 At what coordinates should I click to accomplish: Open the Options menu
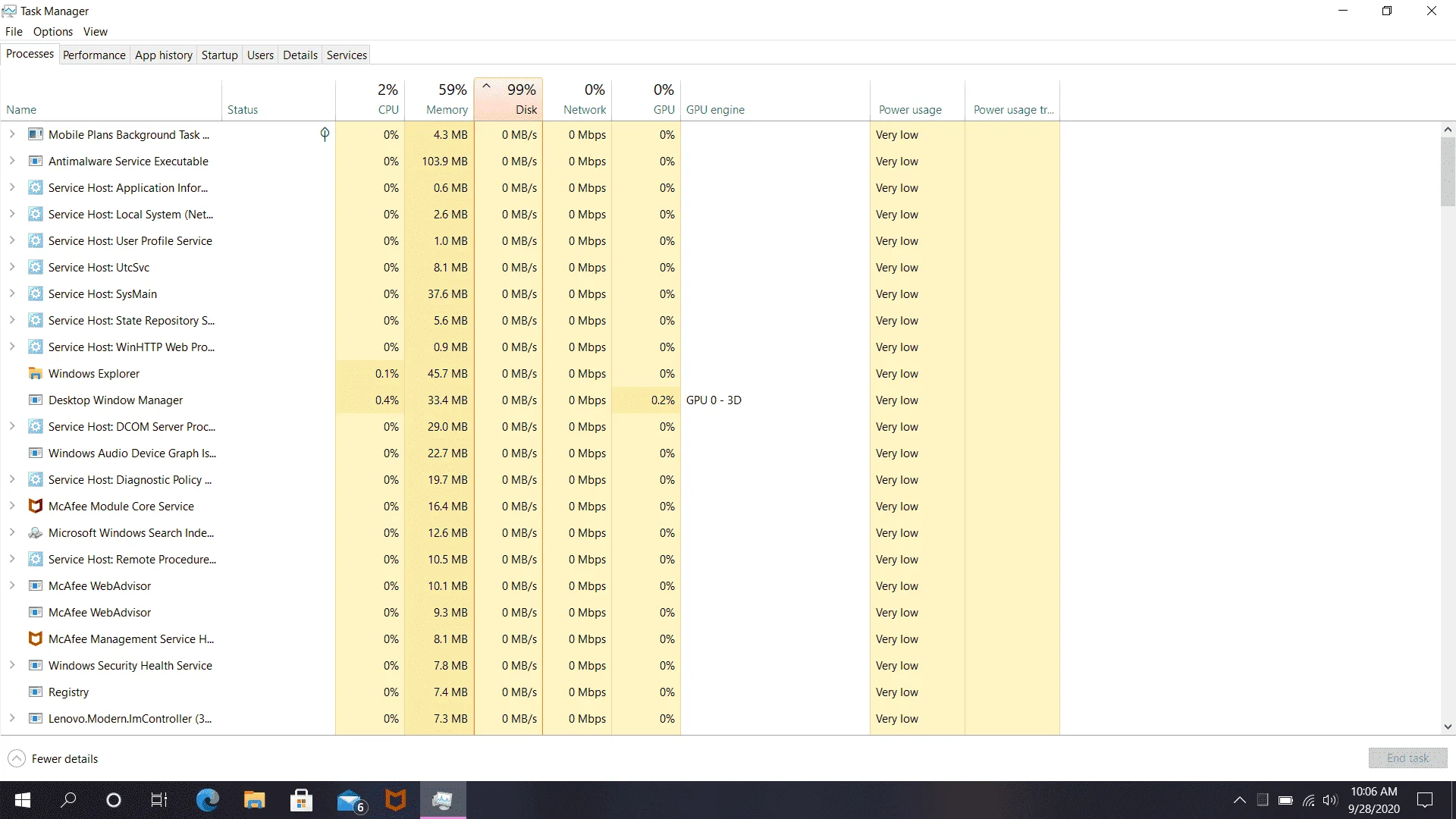tap(53, 31)
